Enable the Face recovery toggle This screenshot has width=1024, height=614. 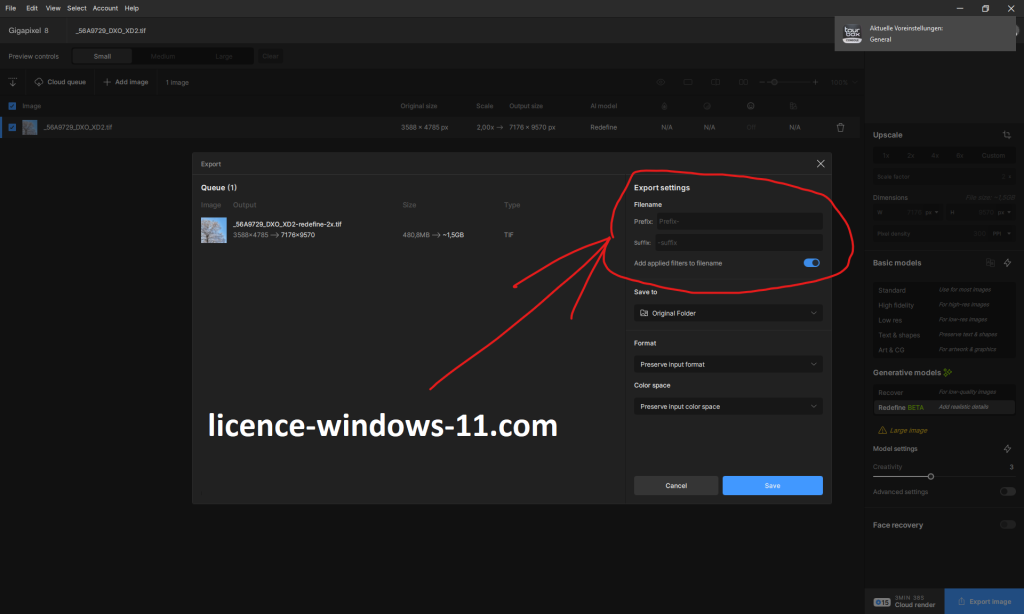pos(1007,525)
